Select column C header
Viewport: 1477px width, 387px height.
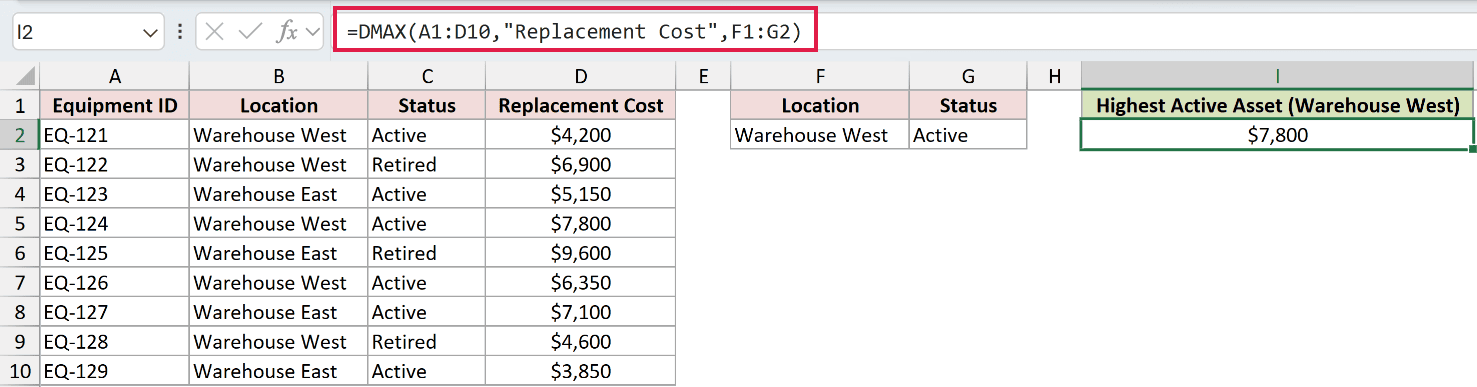point(427,76)
